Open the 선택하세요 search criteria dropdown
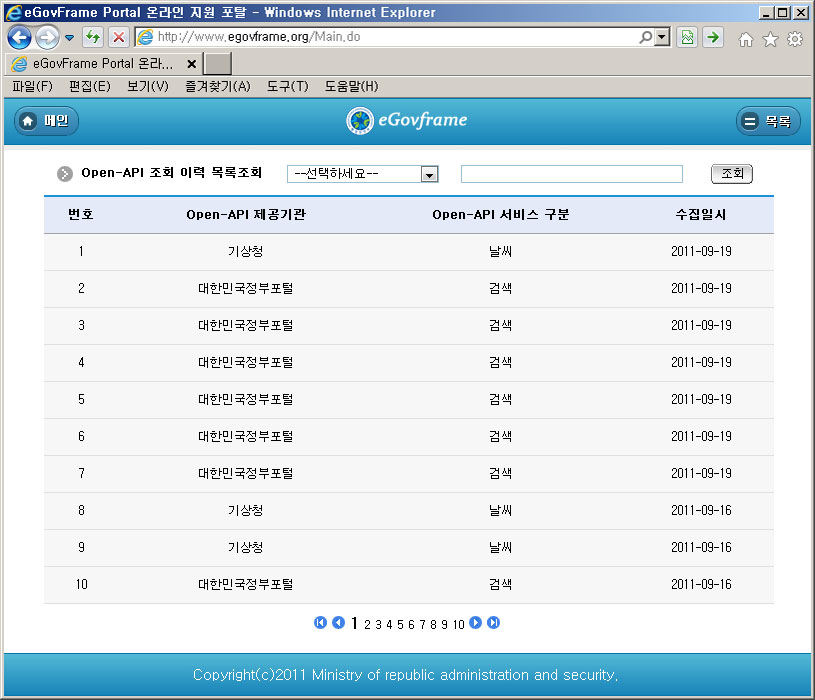This screenshot has width=815, height=700. coord(363,174)
